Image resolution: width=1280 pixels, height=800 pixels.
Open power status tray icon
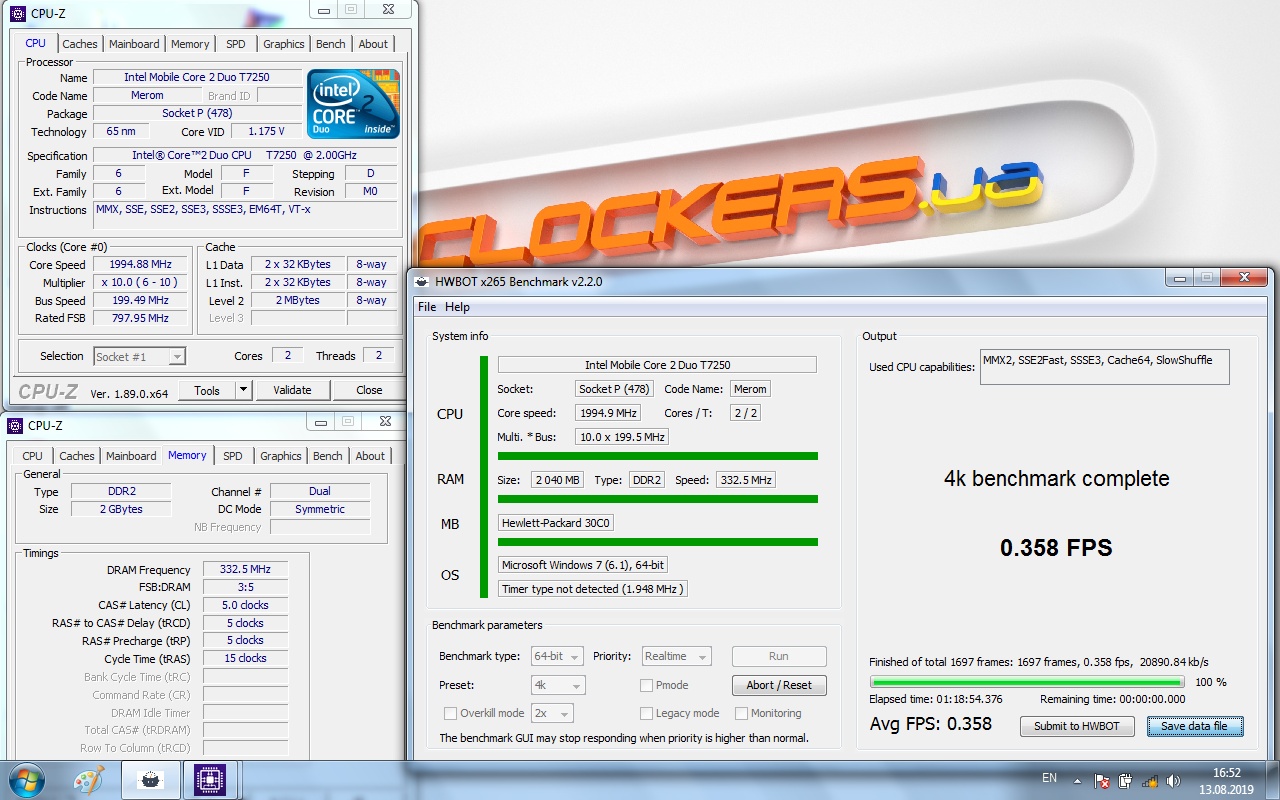[x=1126, y=780]
